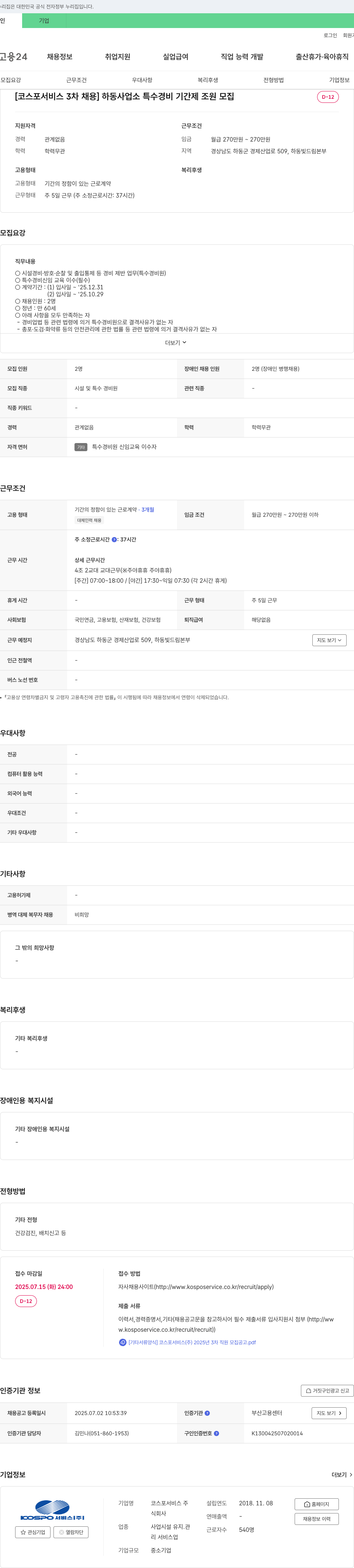The height and width of the screenshot is (1568, 354).
Task: Click the D-12 badge under 접수 마감일
Action: coord(25,1302)
